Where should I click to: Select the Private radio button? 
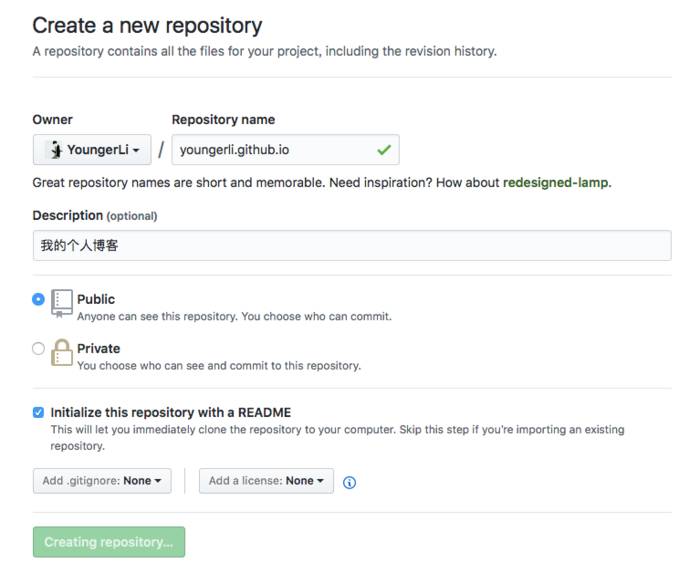[x=39, y=349]
